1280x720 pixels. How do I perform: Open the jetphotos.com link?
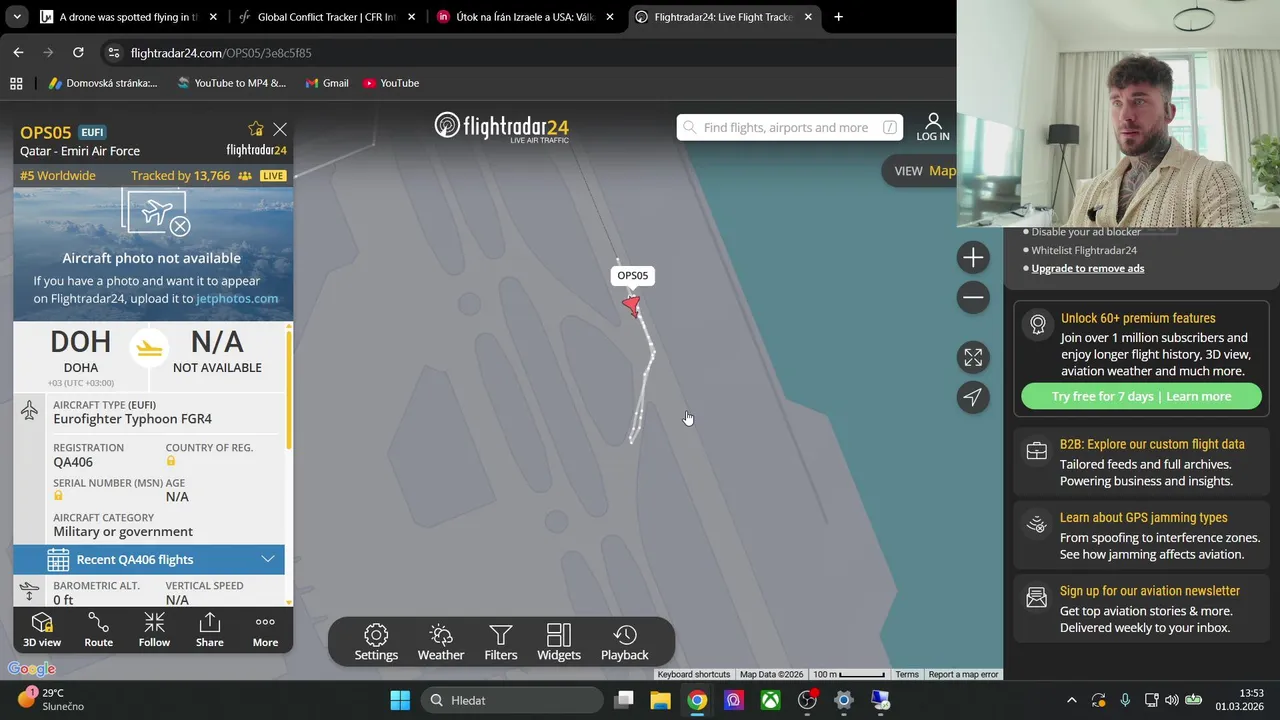tap(237, 298)
